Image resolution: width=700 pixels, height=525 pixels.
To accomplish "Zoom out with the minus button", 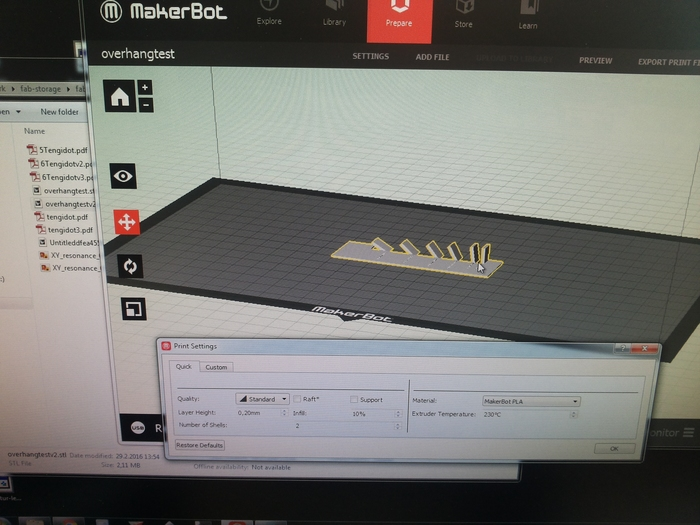I will pyautogui.click(x=146, y=105).
